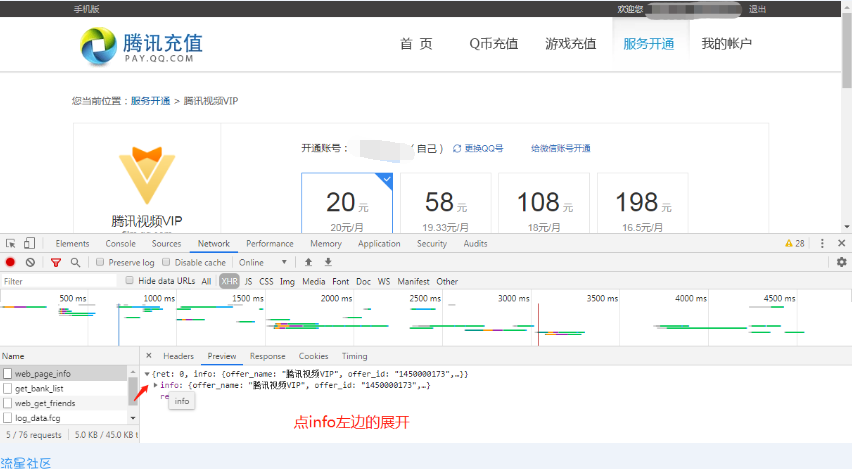This screenshot has width=852, height=469.
Task: Click the Tencent pay logo
Action: 142,47
